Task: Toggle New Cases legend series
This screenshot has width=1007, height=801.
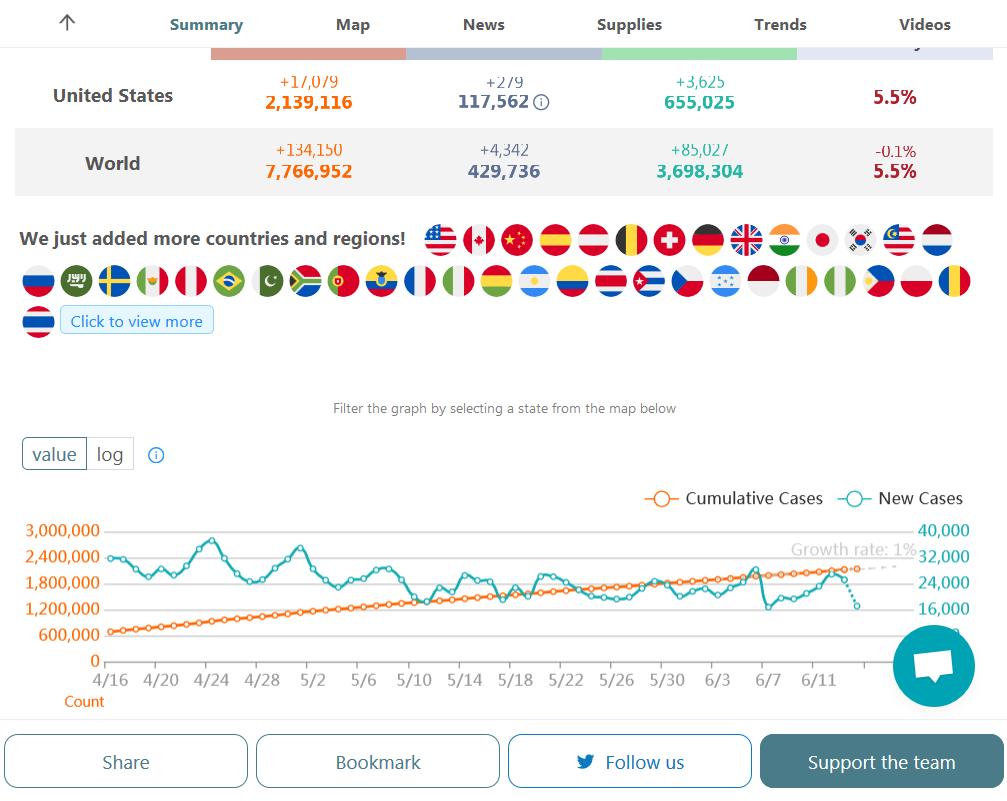Action: pos(901,498)
